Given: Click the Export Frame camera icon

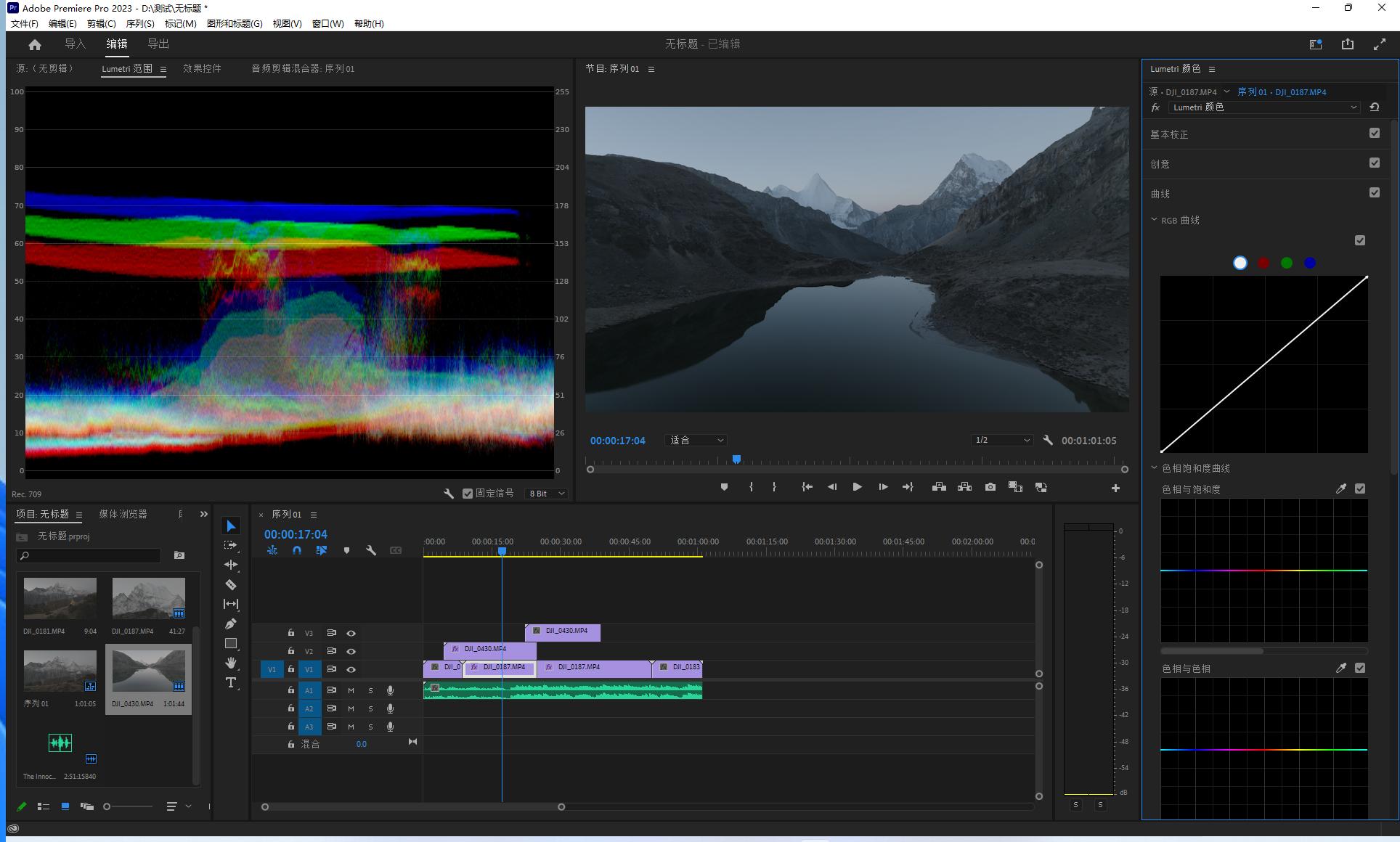Looking at the screenshot, I should (x=990, y=487).
